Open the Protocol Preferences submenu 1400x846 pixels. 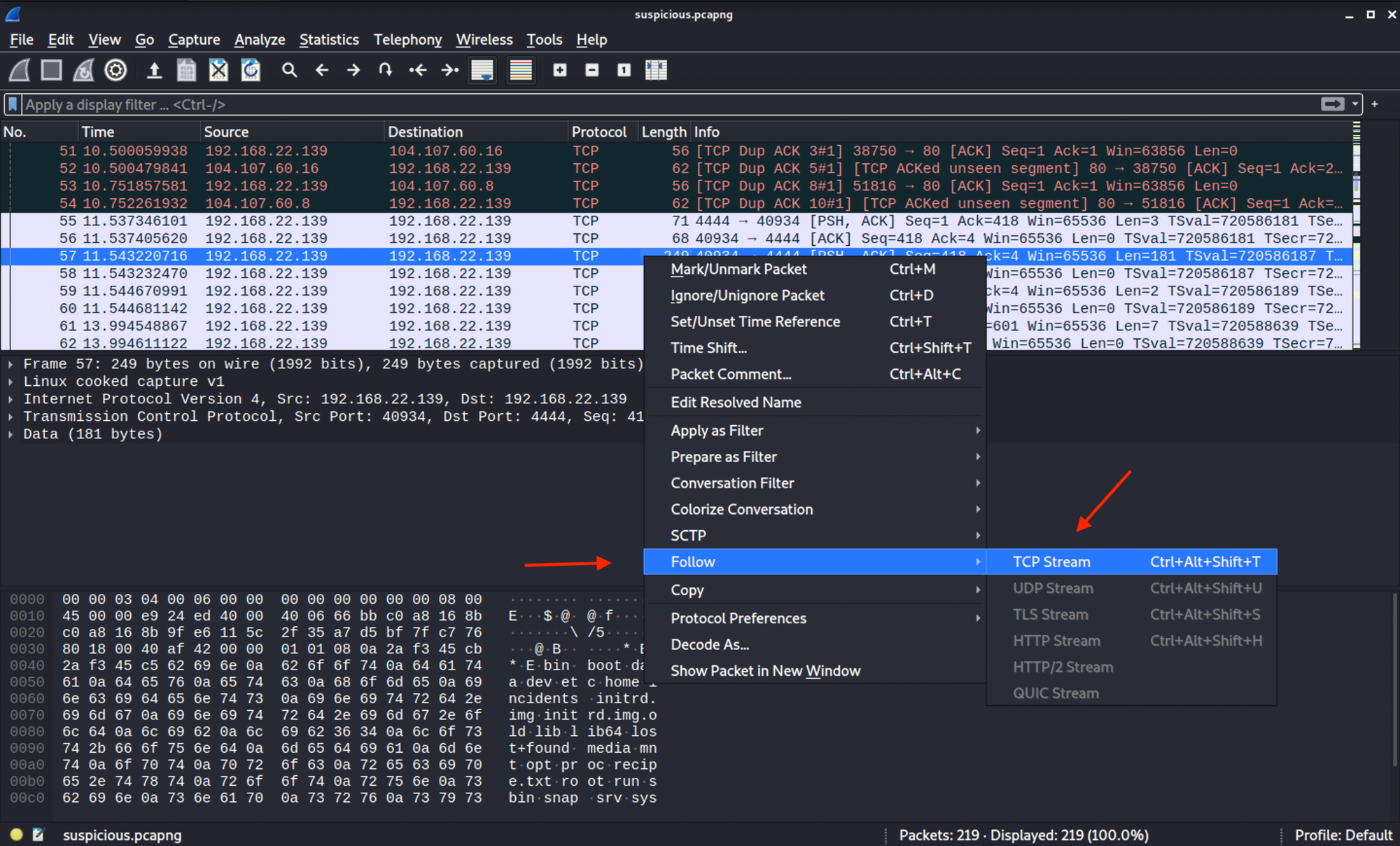click(815, 618)
